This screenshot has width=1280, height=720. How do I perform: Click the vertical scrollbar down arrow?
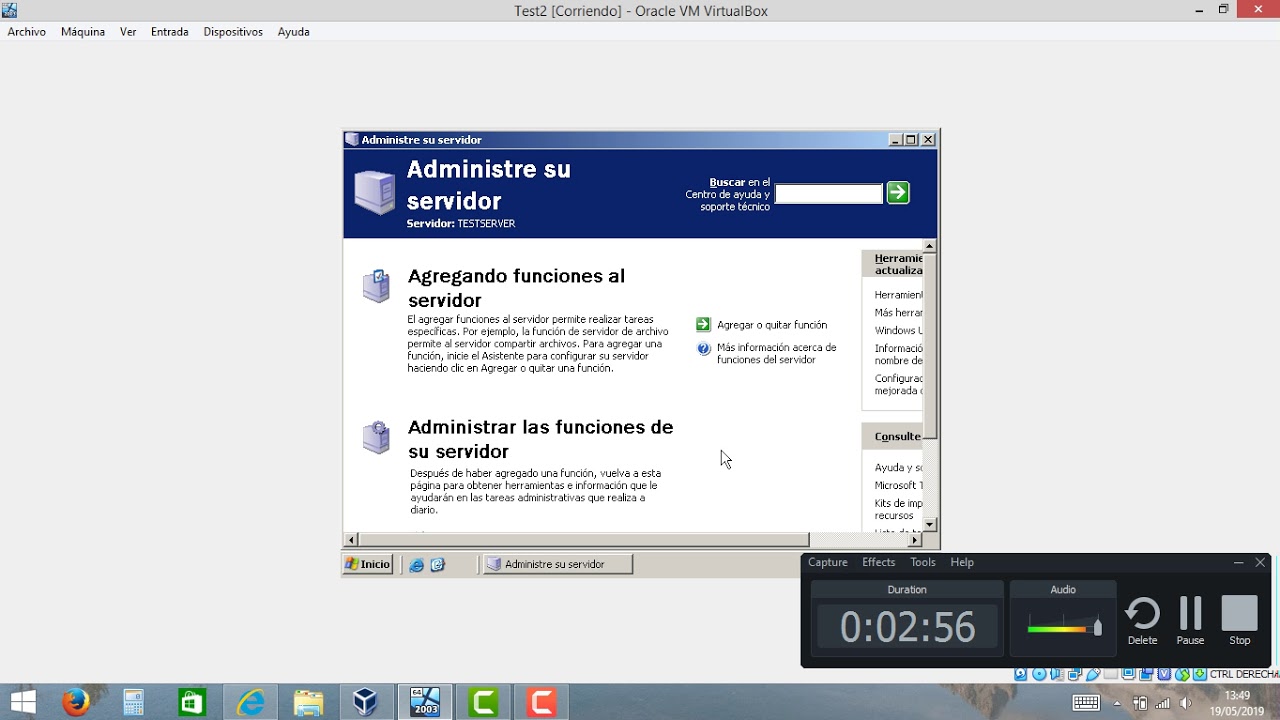[930, 524]
